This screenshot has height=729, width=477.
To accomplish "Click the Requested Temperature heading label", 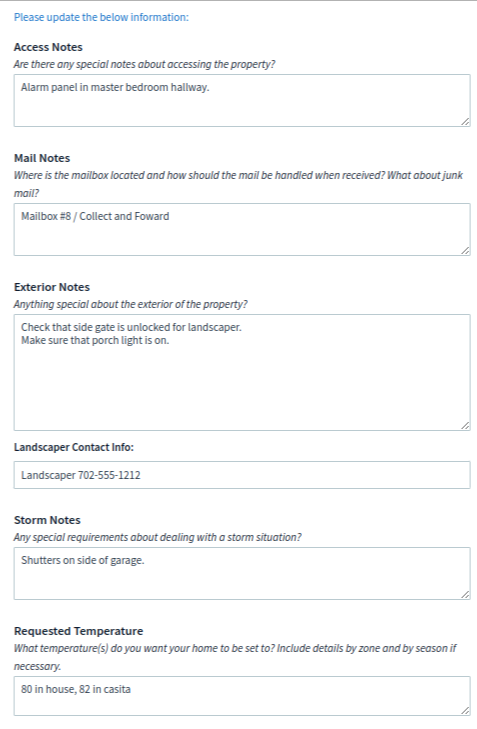I will pyautogui.click(x=79, y=631).
